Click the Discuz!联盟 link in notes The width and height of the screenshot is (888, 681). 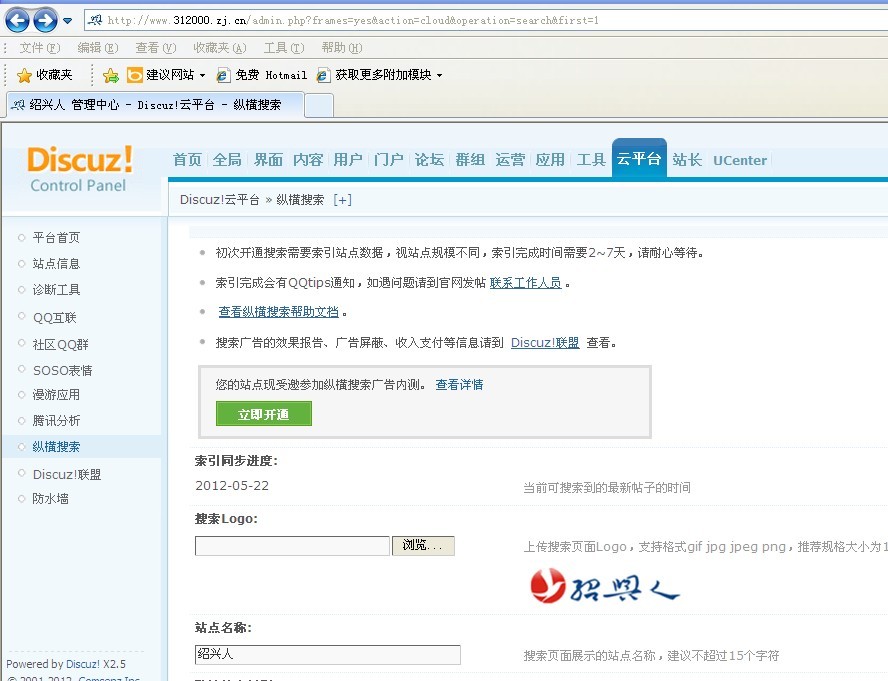click(545, 343)
